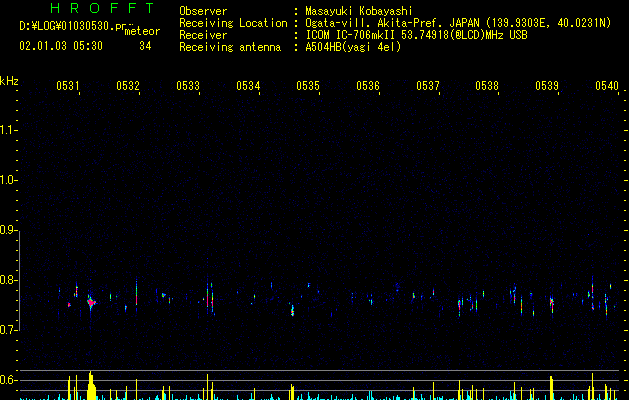
Task: Click the 0538 time marker
Action: pos(487,86)
